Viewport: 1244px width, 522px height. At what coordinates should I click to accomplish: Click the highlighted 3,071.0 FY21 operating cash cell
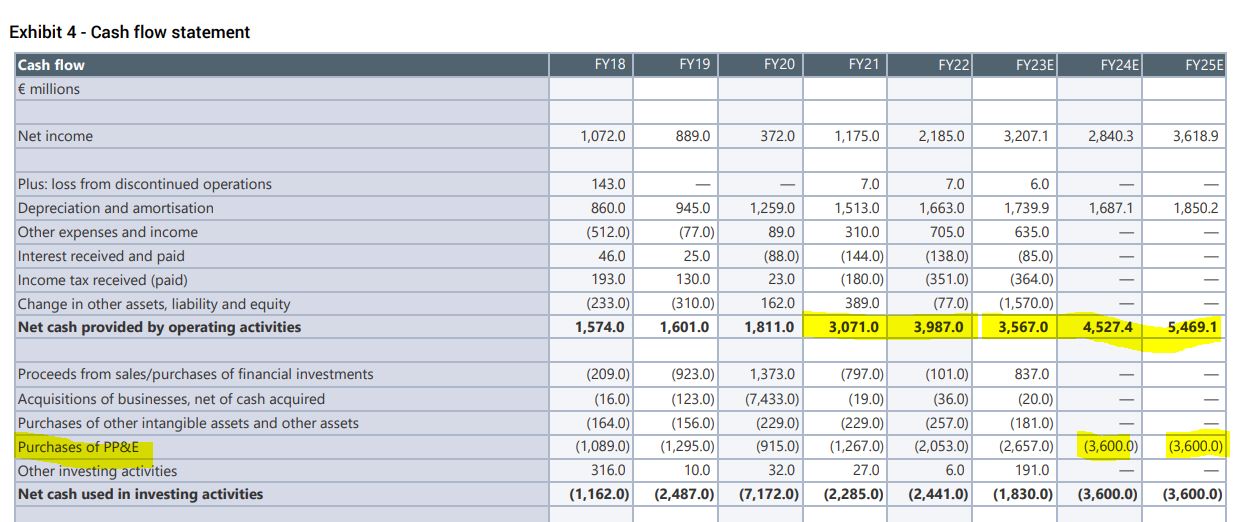click(853, 327)
